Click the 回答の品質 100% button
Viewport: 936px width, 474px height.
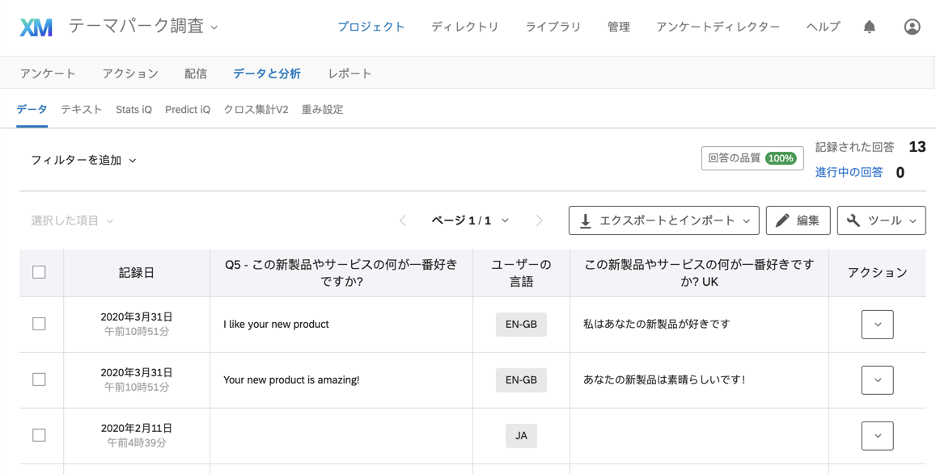(x=752, y=158)
